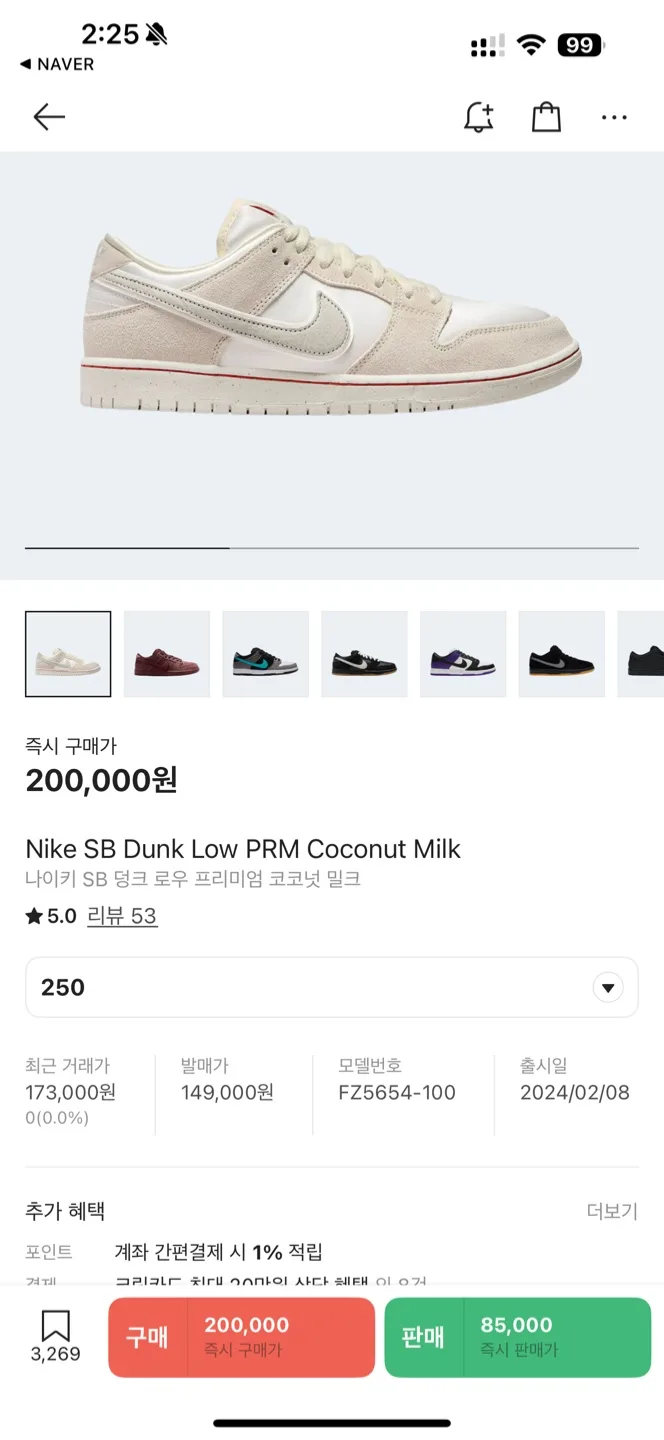Toggle the bookmark save icon
664x1440 pixels.
click(x=56, y=1328)
